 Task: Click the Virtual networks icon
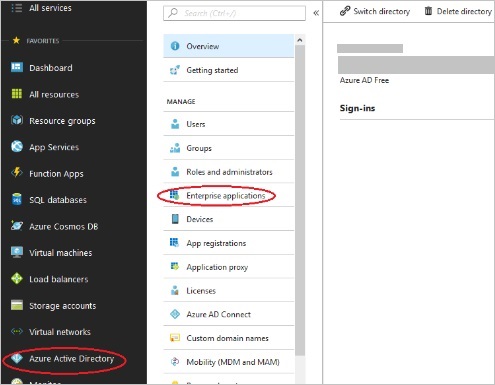pos(17,331)
